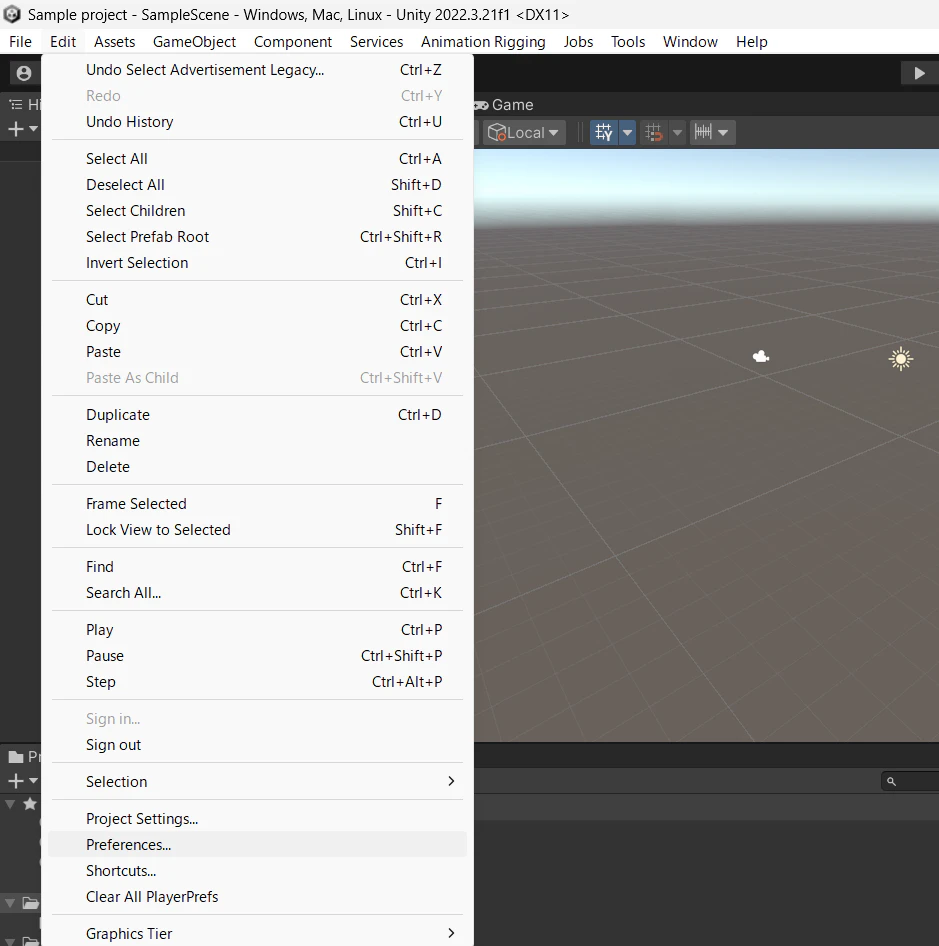939x946 pixels.
Task: Choose Rename from Edit menu
Action: [x=257, y=440]
